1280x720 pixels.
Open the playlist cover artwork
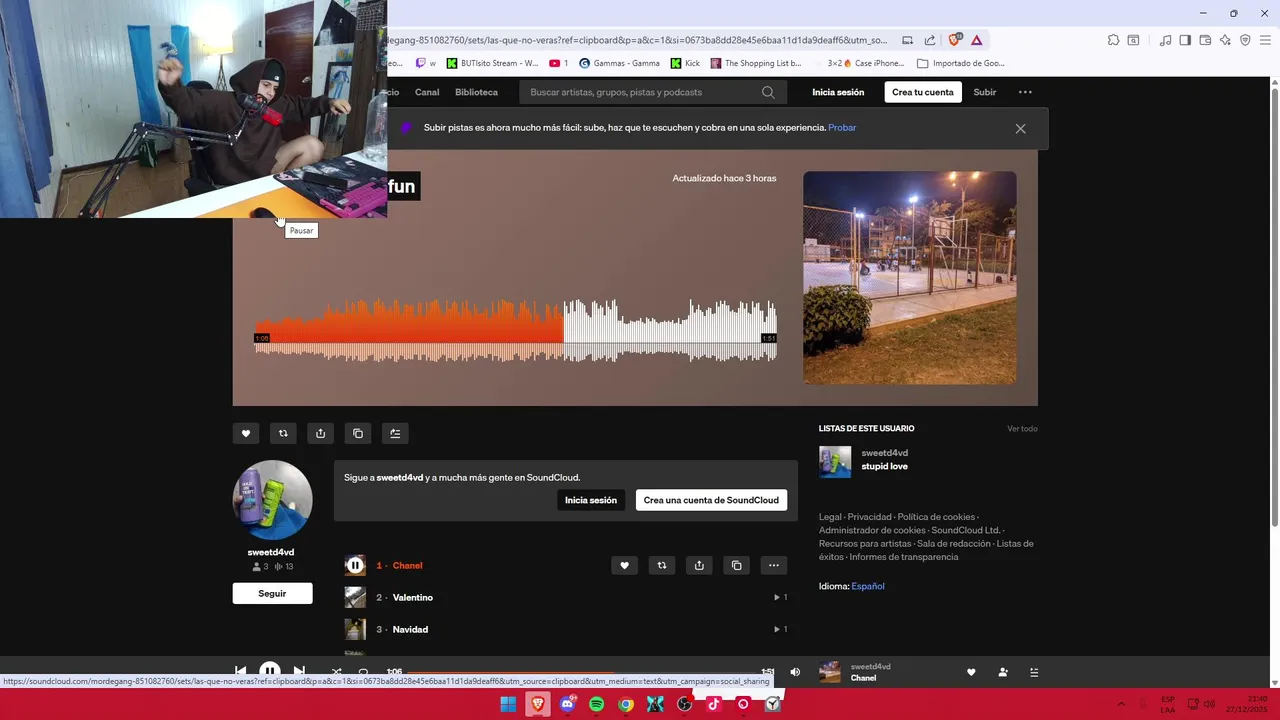point(910,277)
